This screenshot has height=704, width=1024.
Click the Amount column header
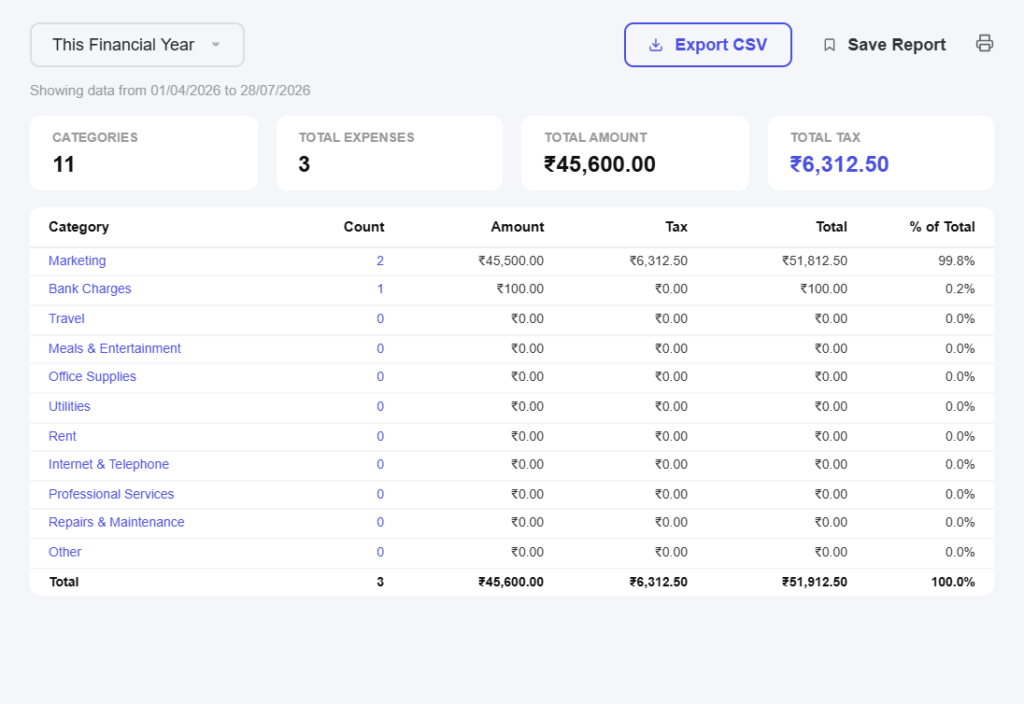[x=517, y=227]
